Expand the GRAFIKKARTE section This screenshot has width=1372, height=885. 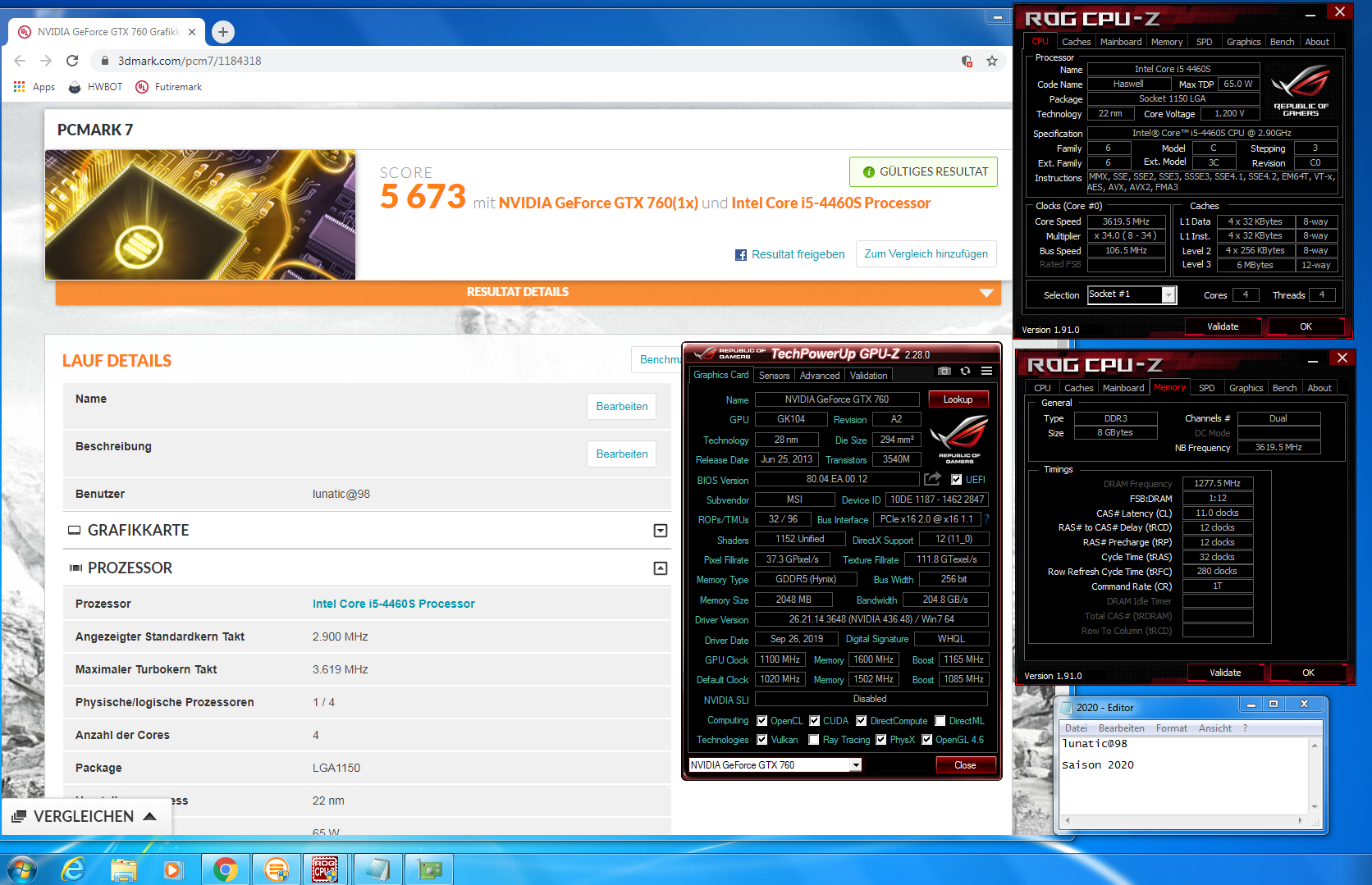(660, 531)
